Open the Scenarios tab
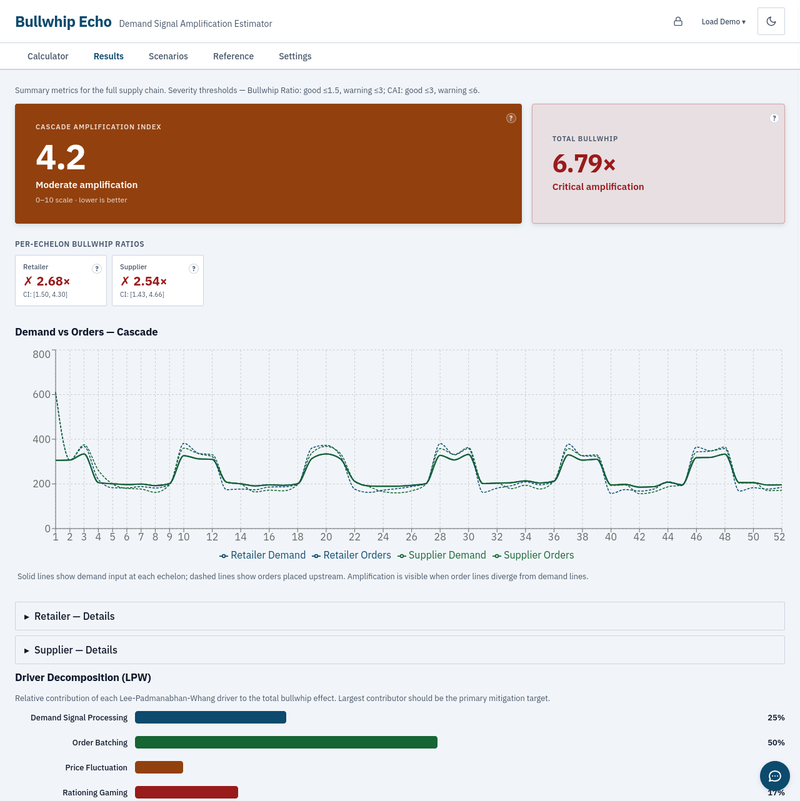The image size is (800, 801). click(x=168, y=56)
